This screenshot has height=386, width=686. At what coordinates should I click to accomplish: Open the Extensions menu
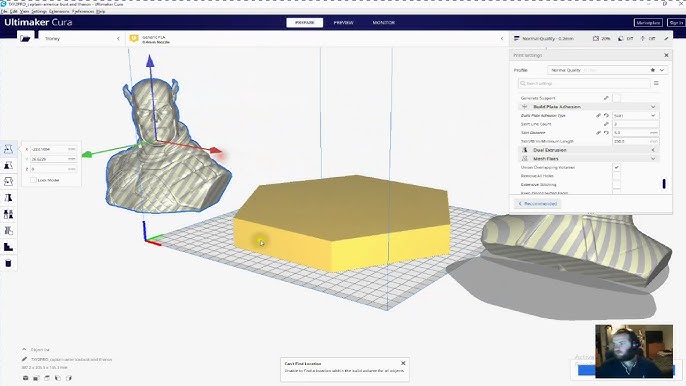point(59,11)
